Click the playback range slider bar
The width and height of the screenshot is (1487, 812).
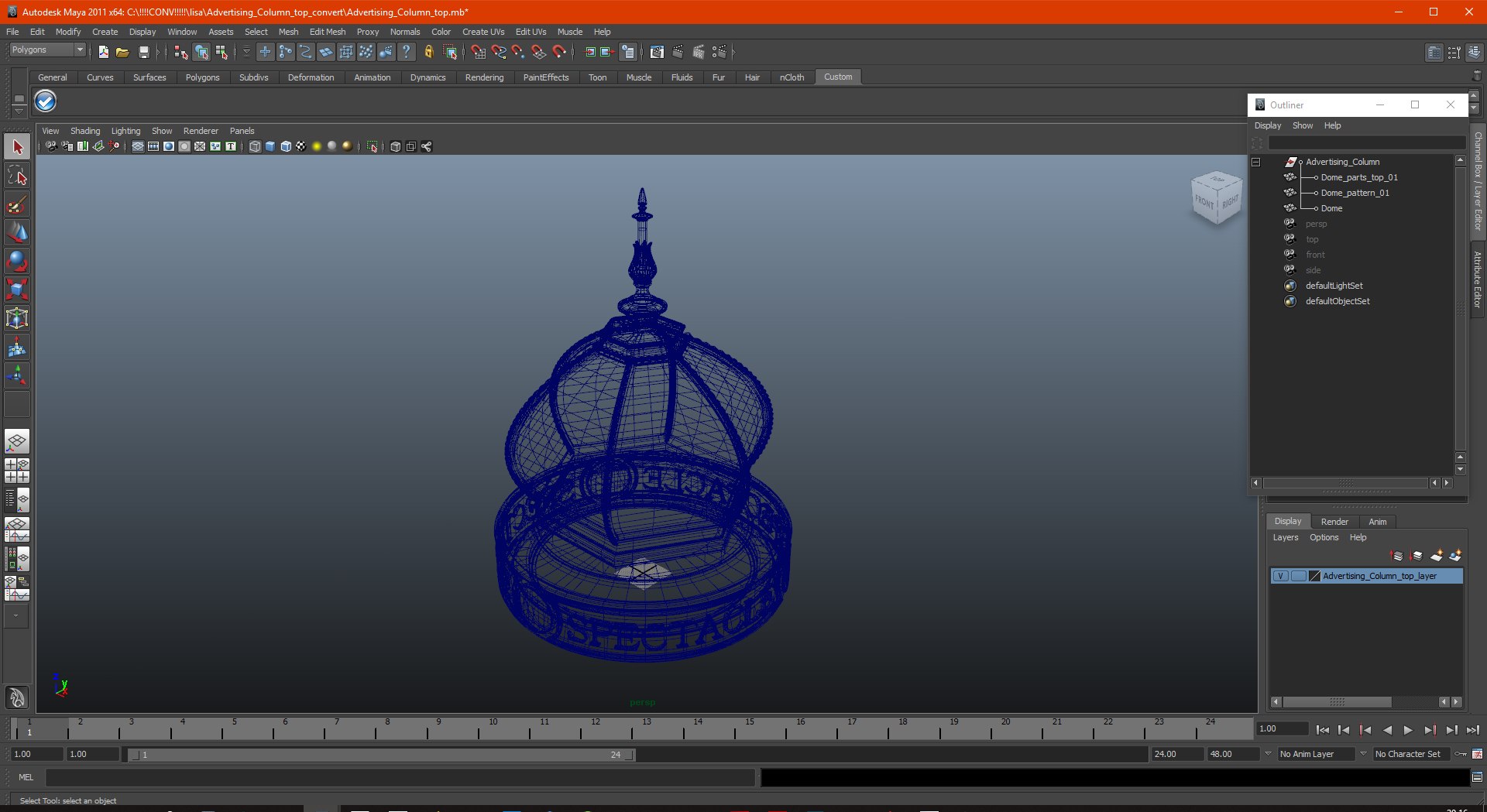pyautogui.click(x=382, y=755)
